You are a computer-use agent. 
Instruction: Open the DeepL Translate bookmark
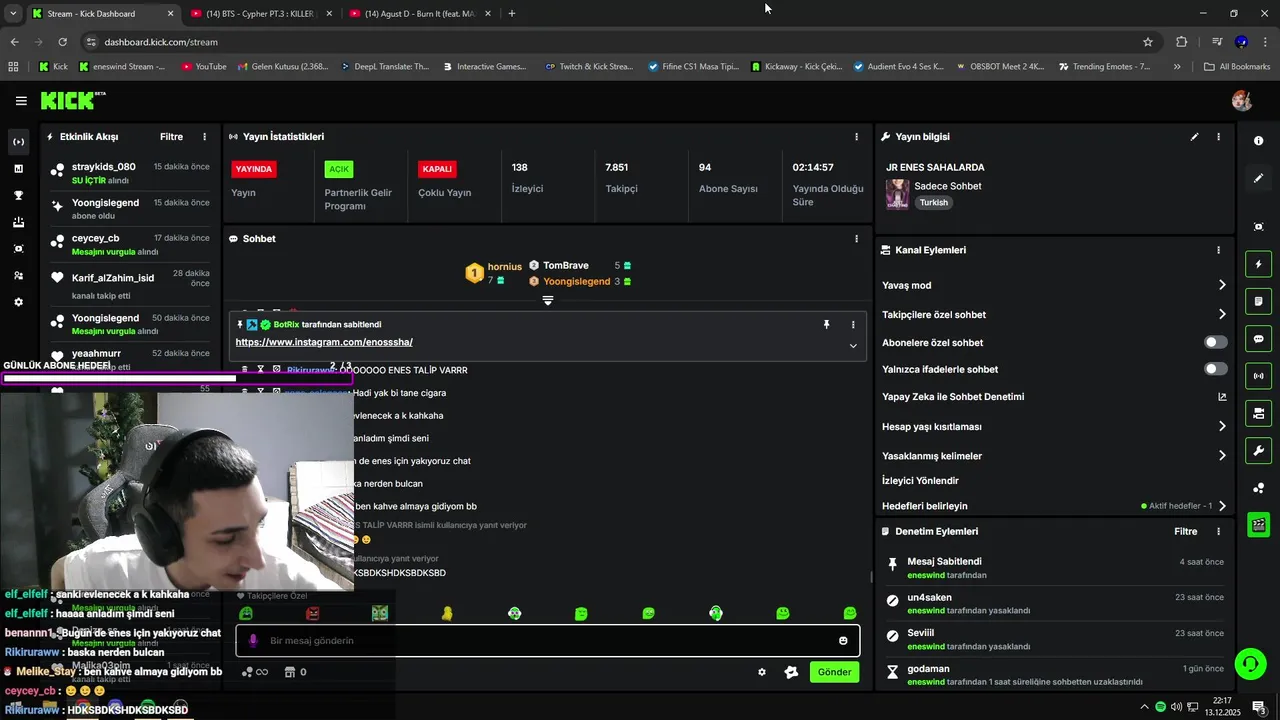click(x=385, y=67)
